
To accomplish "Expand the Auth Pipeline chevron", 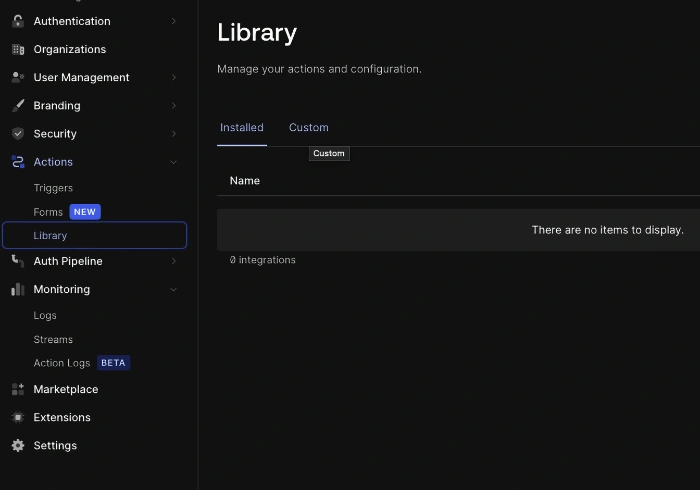I will pos(173,261).
